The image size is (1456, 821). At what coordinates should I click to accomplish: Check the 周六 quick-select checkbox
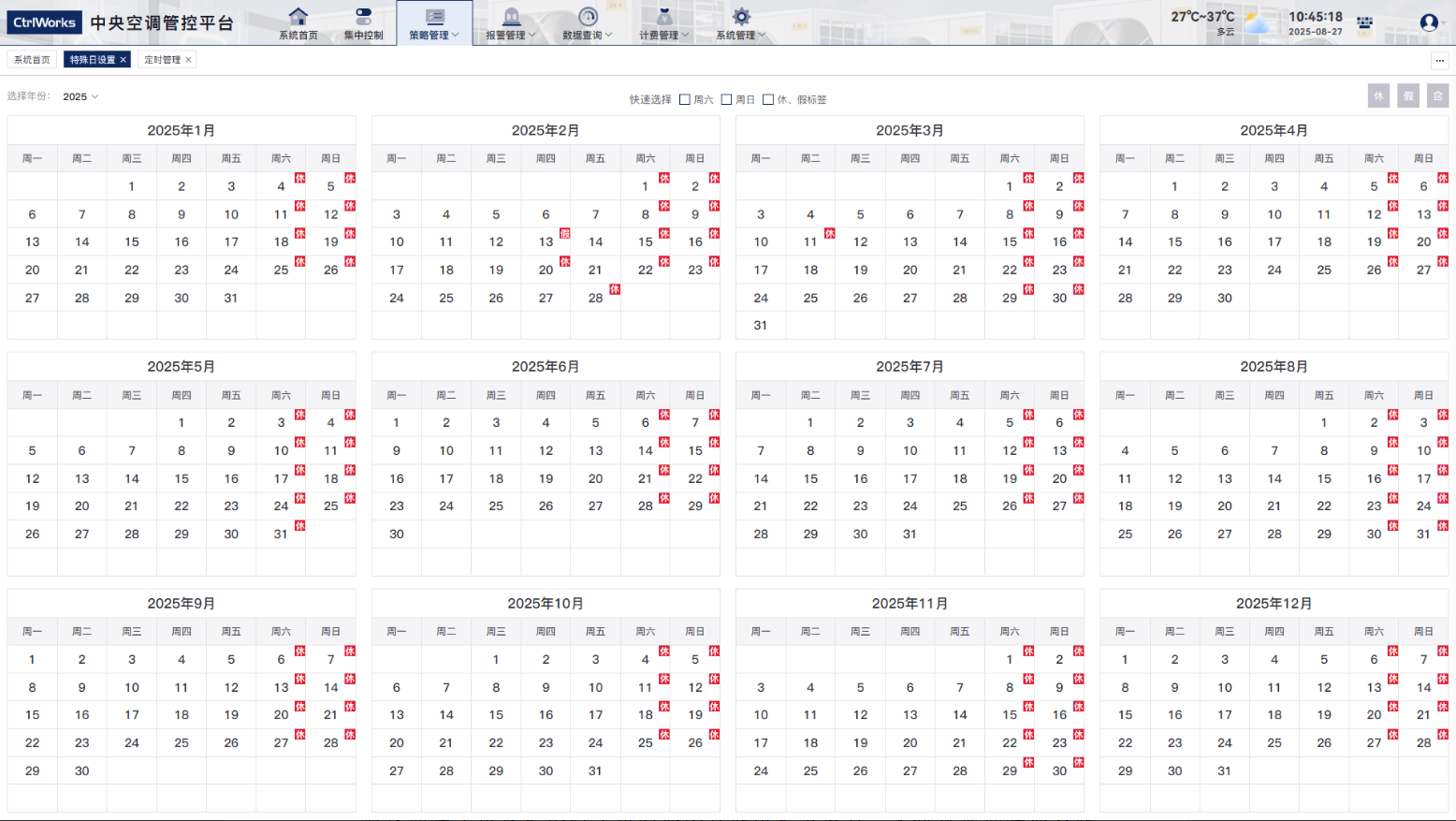point(685,99)
